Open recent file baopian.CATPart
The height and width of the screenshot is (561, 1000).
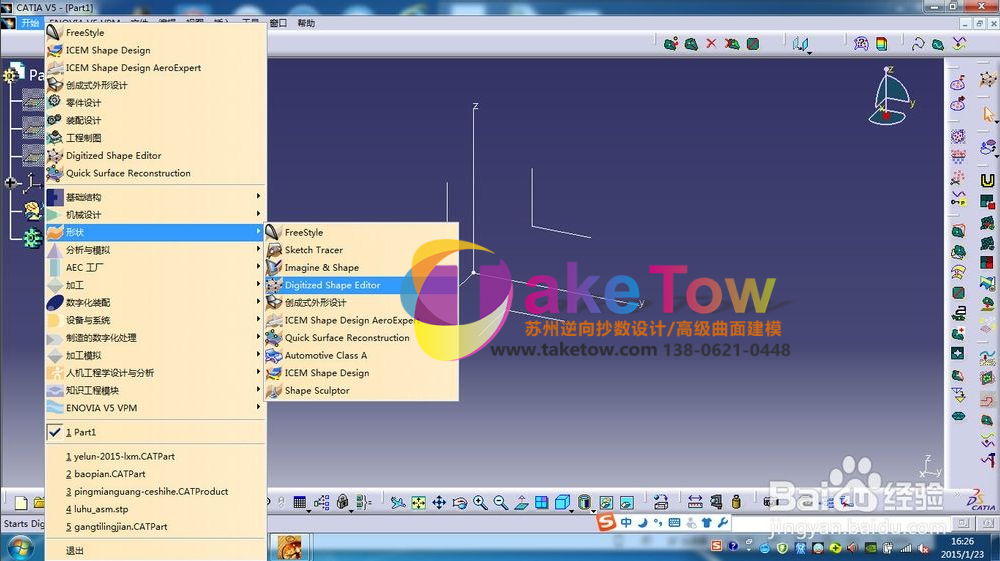(x=106, y=474)
